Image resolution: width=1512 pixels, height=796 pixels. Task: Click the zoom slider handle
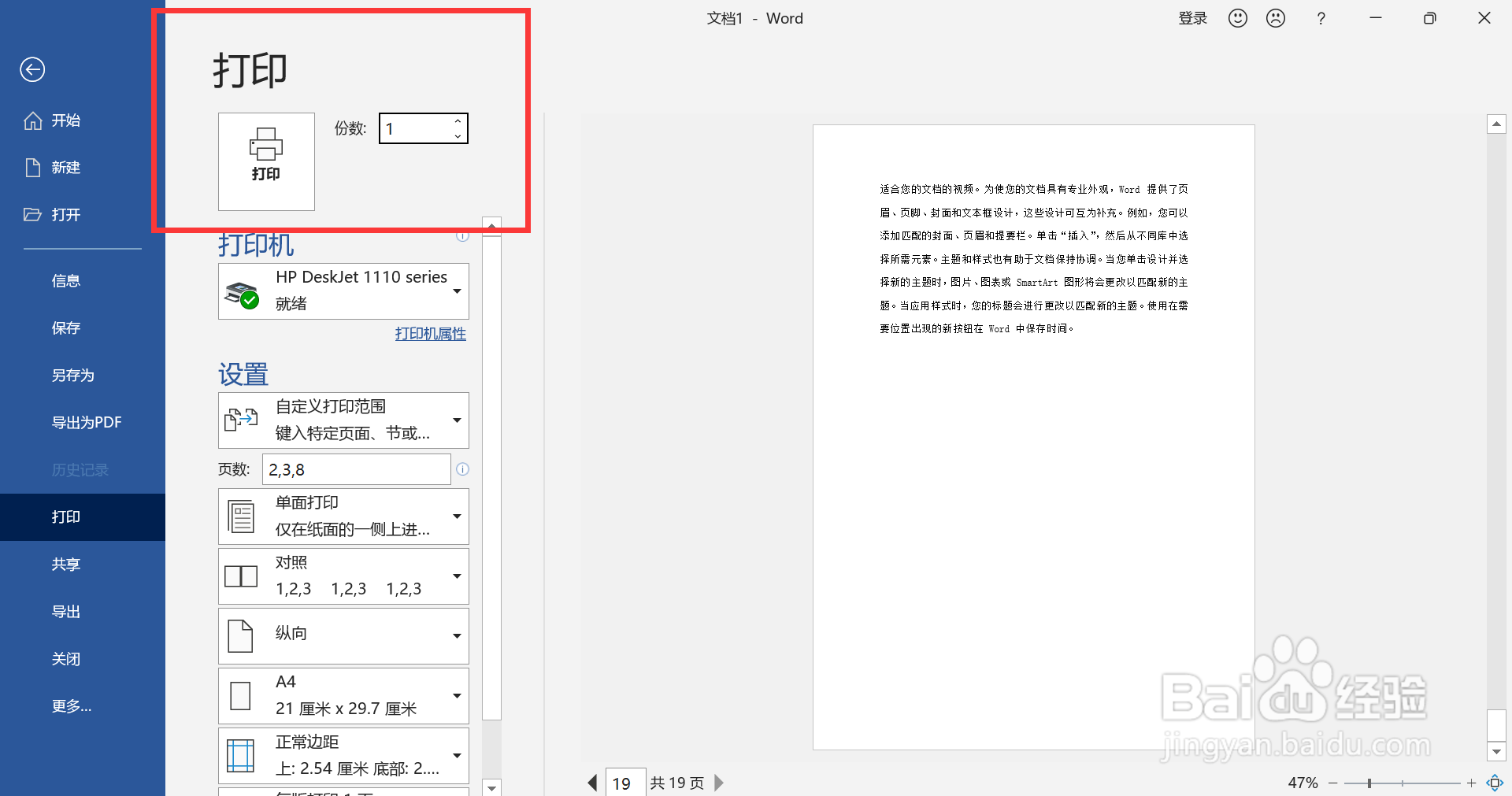[x=1369, y=783]
